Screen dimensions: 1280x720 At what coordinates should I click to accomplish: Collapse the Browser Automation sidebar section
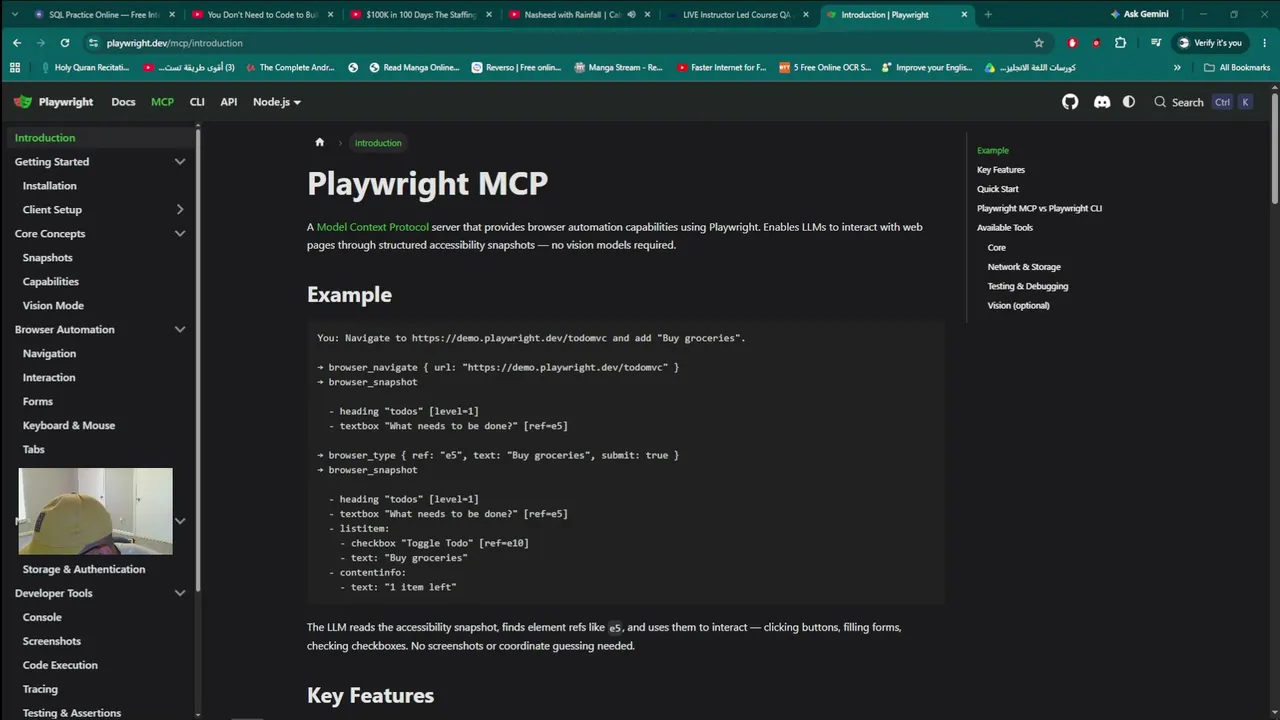[x=180, y=330]
